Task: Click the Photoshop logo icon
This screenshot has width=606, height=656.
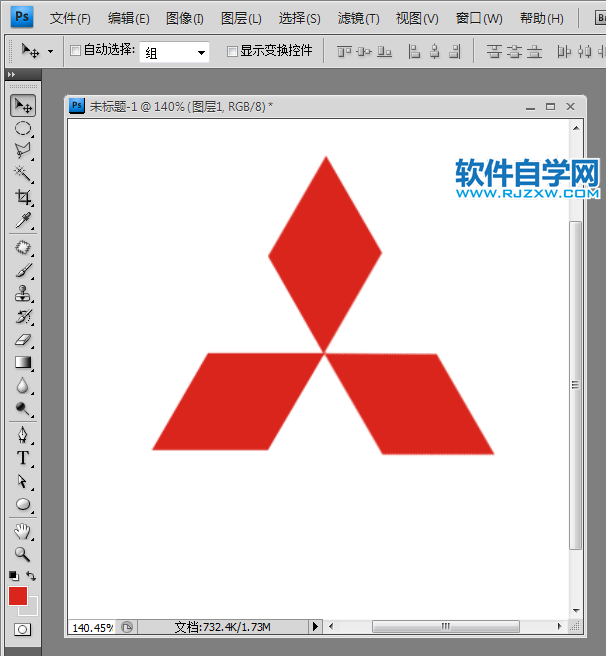Action: pos(22,17)
